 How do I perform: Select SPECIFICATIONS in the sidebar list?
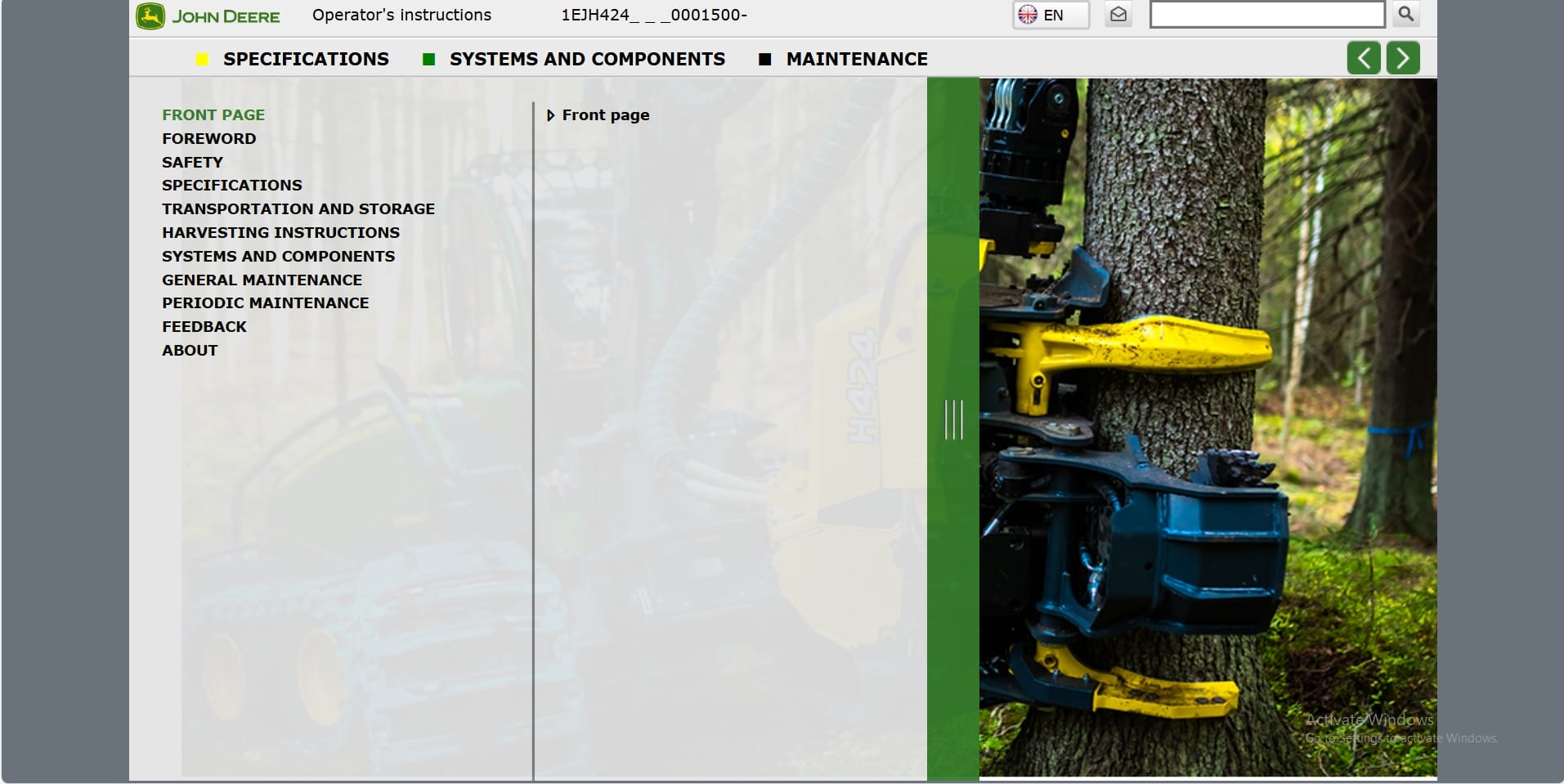pyautogui.click(x=232, y=186)
